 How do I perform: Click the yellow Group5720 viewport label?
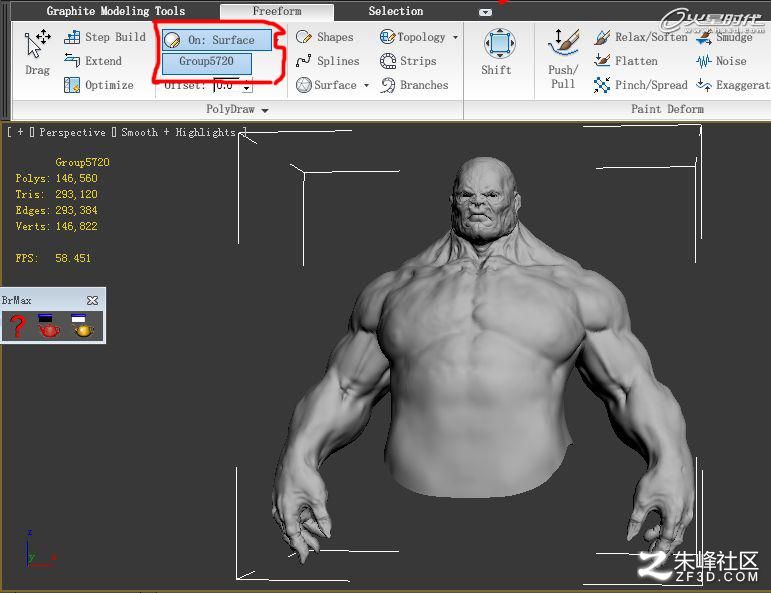[x=83, y=162]
